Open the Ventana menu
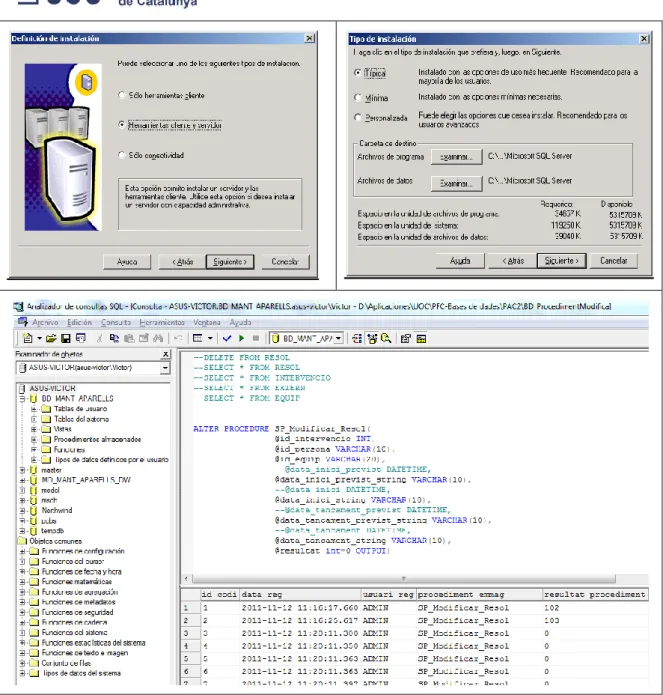Viewport: 663px width, 695px height. (x=207, y=322)
